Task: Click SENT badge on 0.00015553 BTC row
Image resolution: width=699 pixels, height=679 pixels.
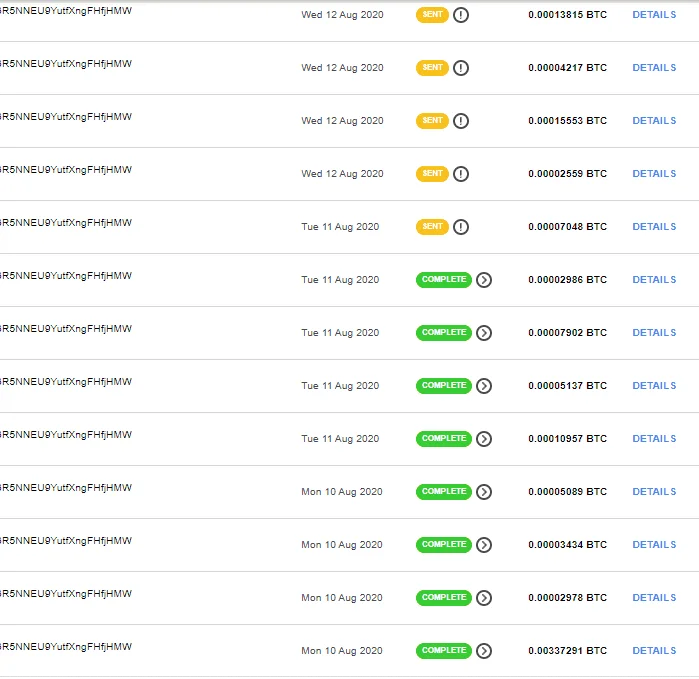Action: click(x=432, y=121)
